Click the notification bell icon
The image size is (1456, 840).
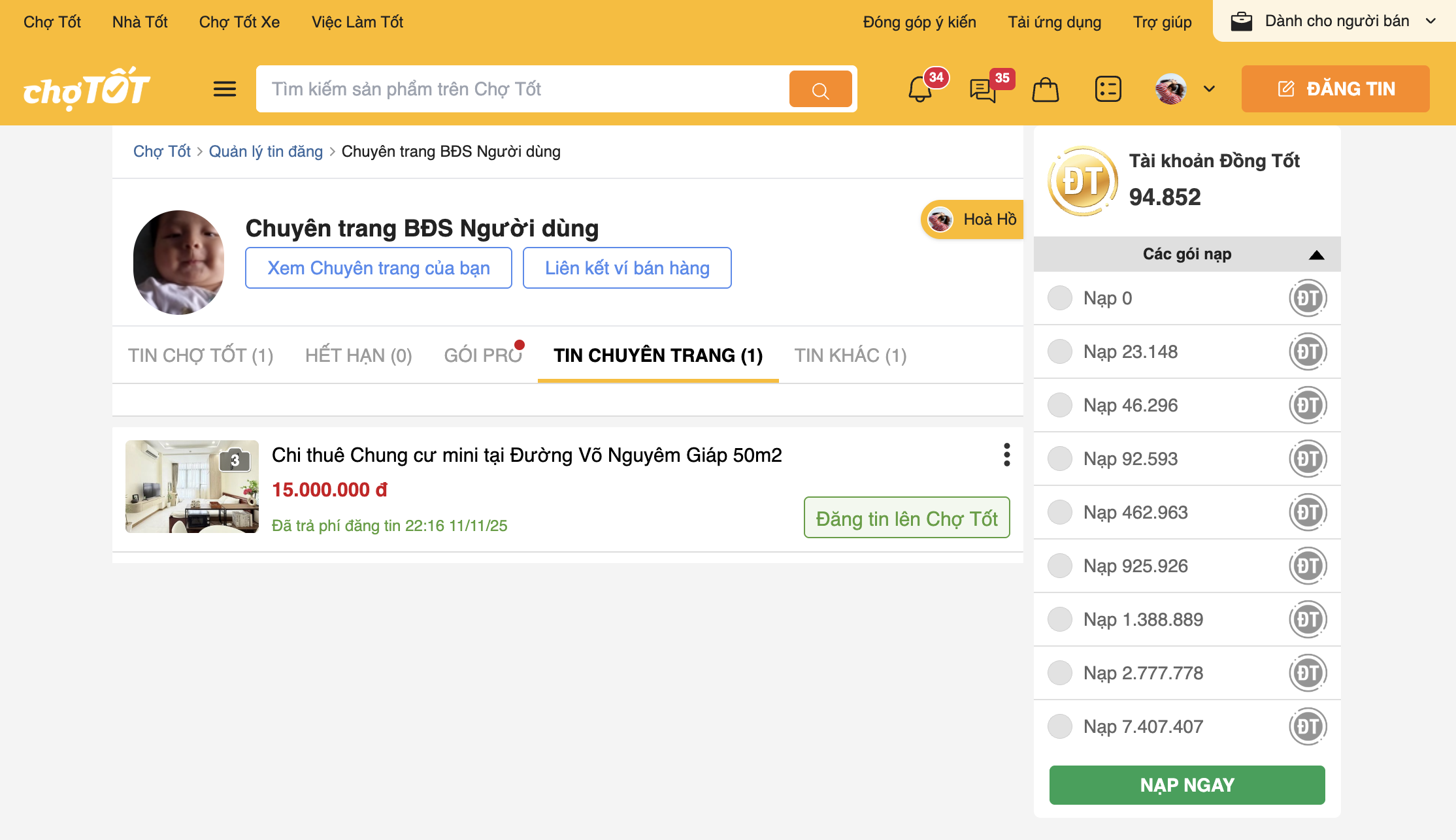(920, 89)
